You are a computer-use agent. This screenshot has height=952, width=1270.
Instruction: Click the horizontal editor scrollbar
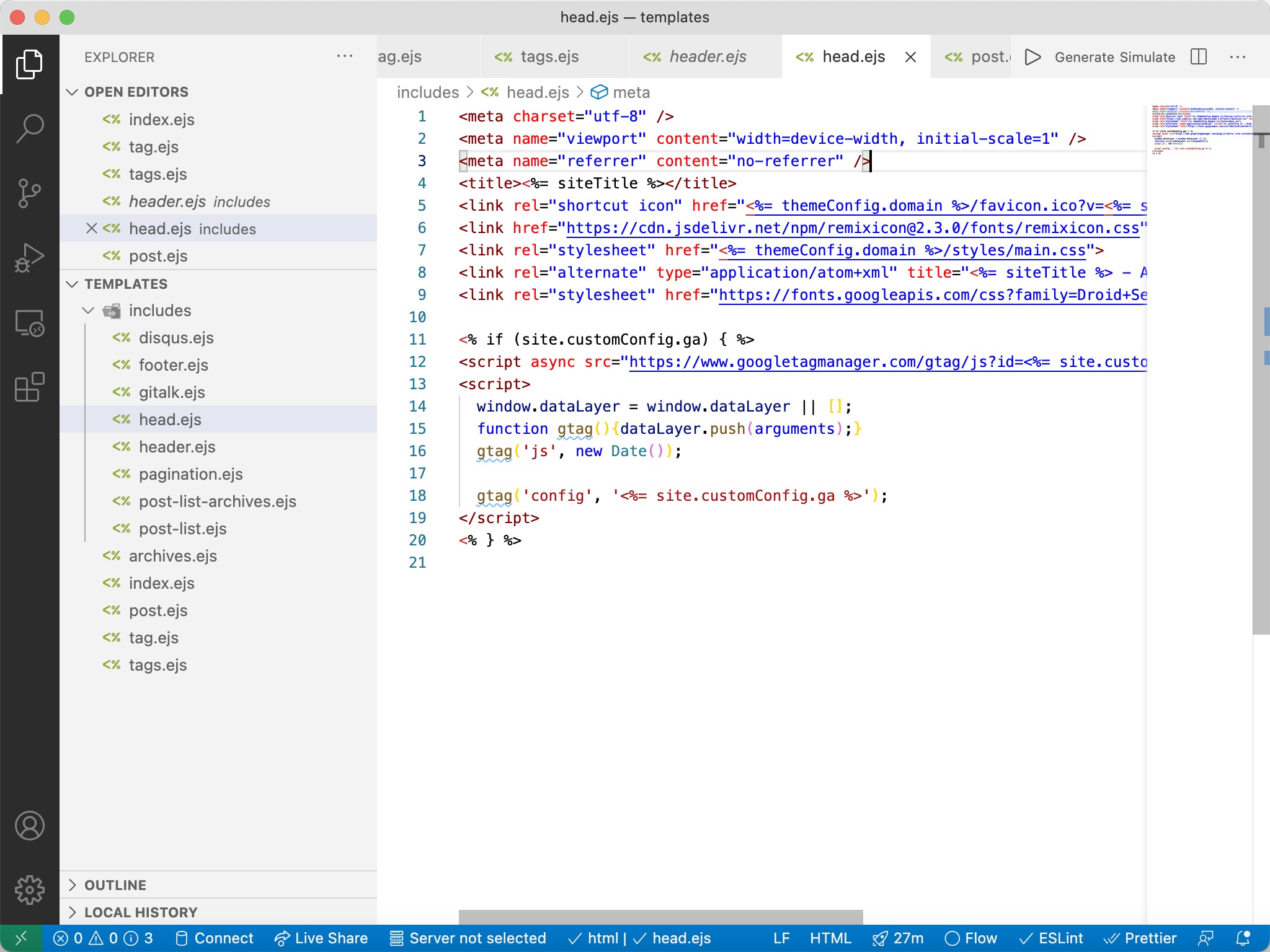point(660,917)
